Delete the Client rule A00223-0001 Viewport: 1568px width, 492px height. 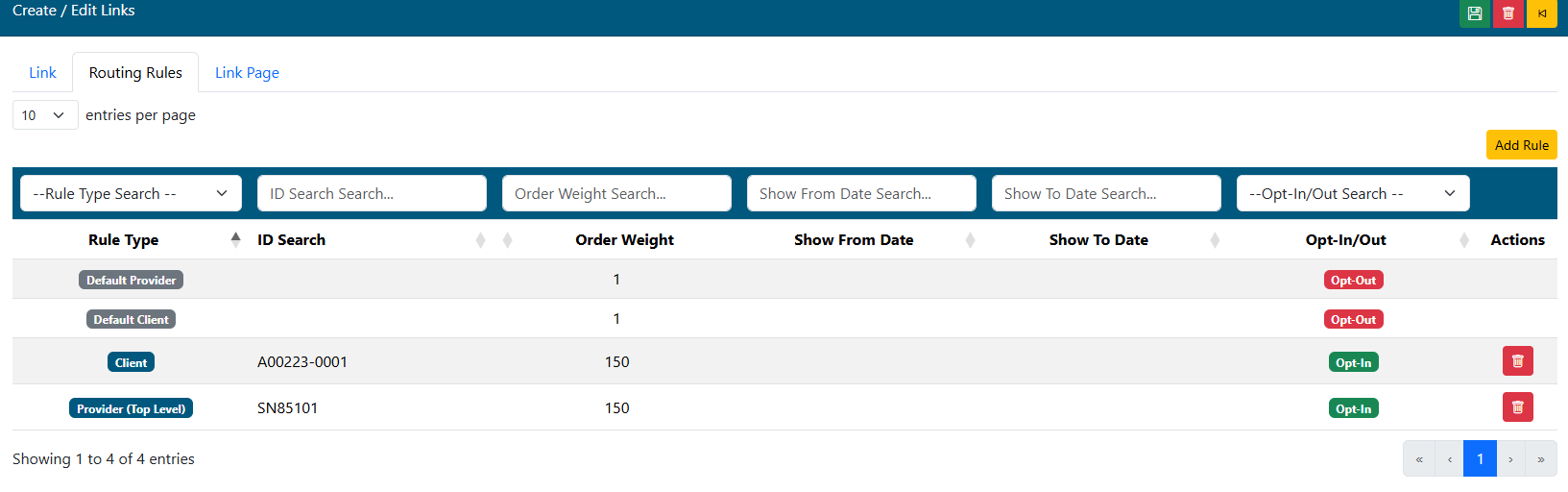coord(1517,361)
